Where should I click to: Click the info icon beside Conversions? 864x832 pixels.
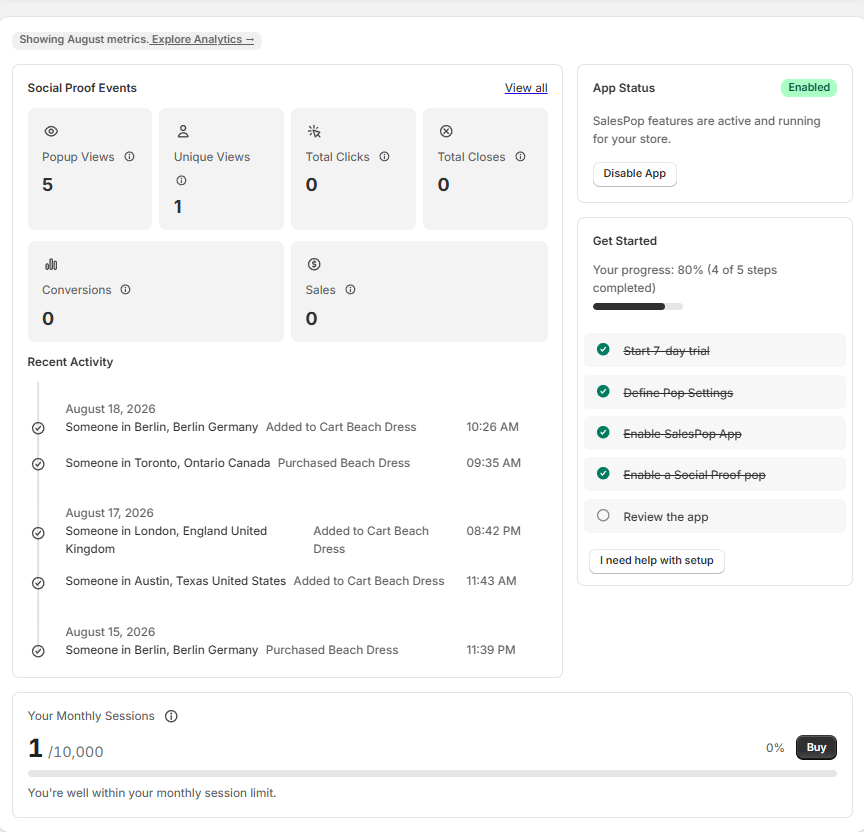pyautogui.click(x=126, y=289)
